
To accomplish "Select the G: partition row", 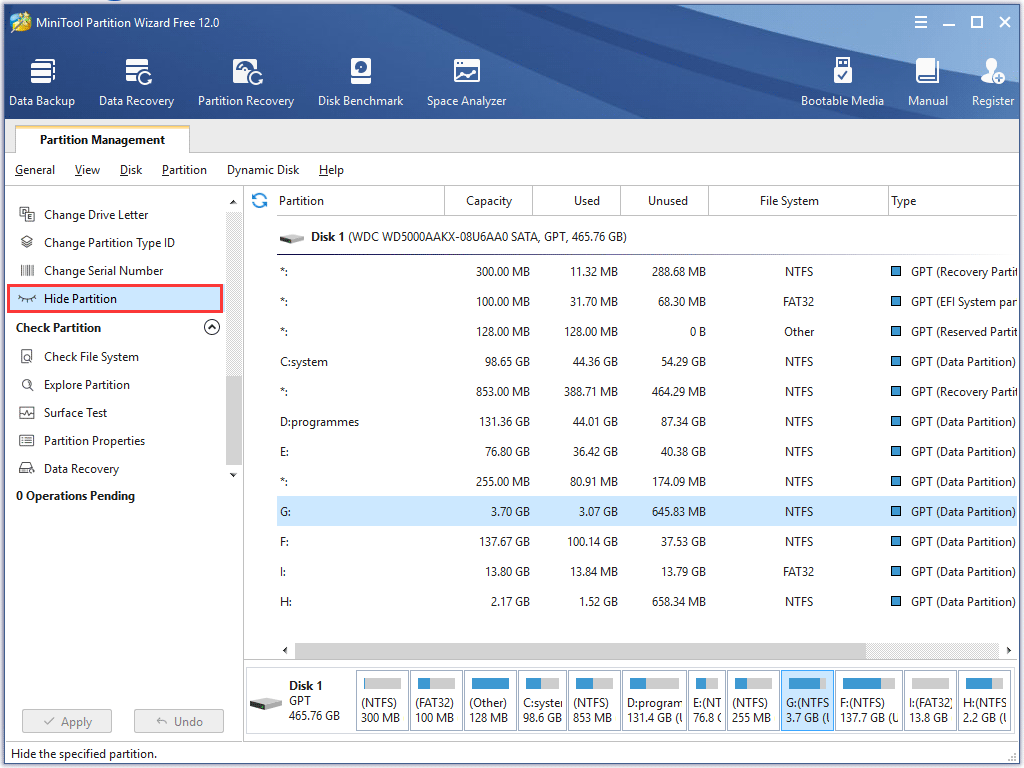I will point(647,511).
